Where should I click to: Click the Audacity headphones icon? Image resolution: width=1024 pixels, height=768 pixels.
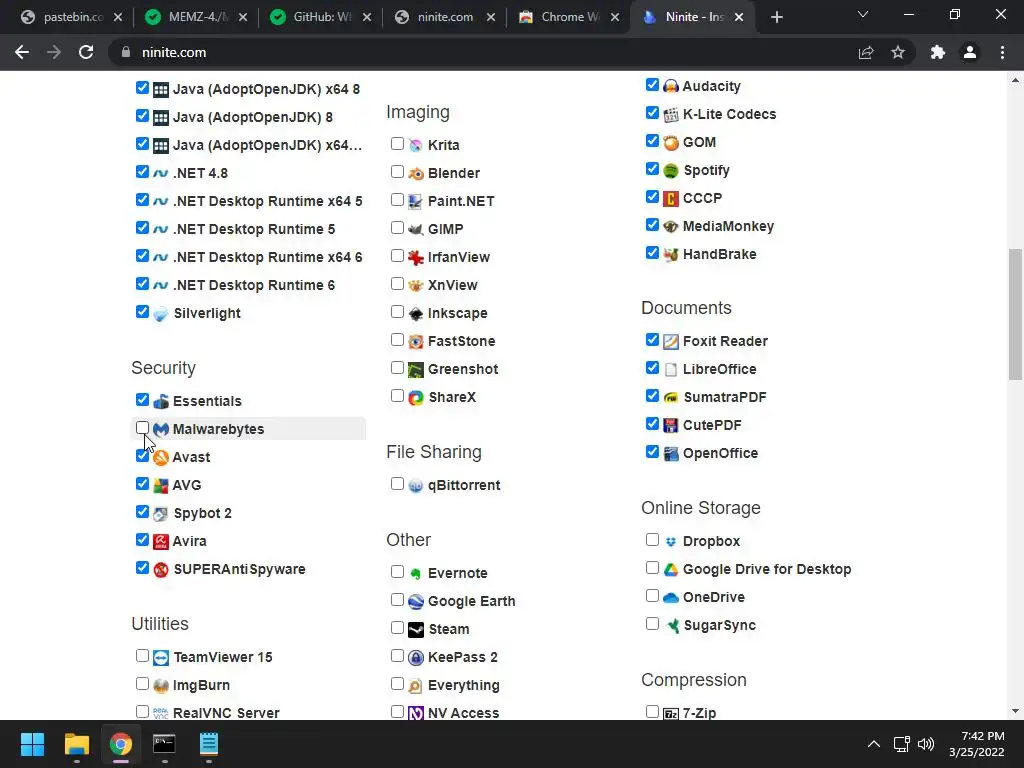[671, 86]
